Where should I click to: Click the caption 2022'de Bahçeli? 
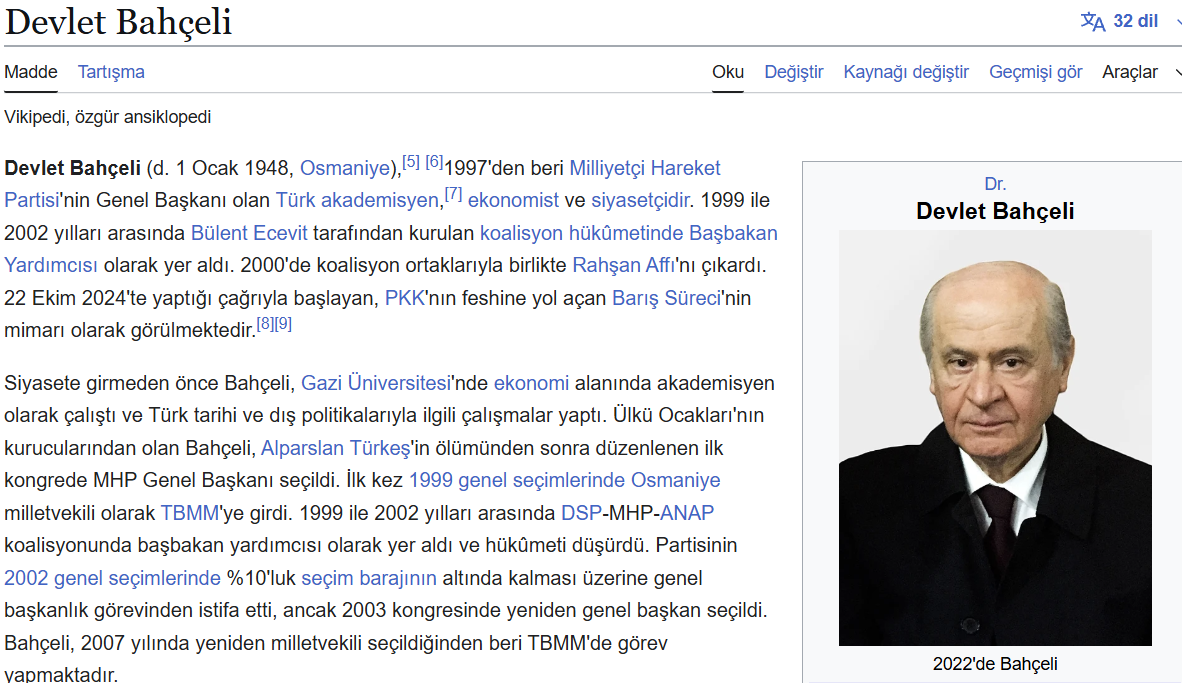[x=995, y=664]
